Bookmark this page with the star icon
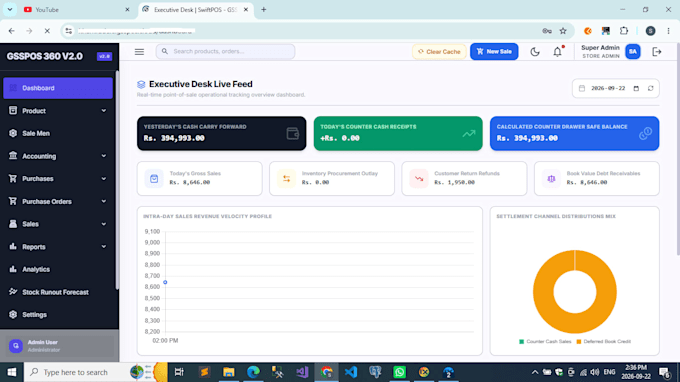680x382 pixels. click(x=563, y=31)
